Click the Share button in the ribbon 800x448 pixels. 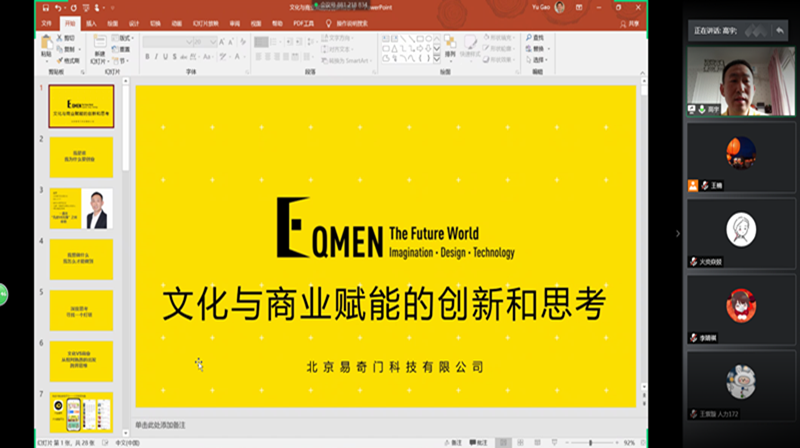628,22
